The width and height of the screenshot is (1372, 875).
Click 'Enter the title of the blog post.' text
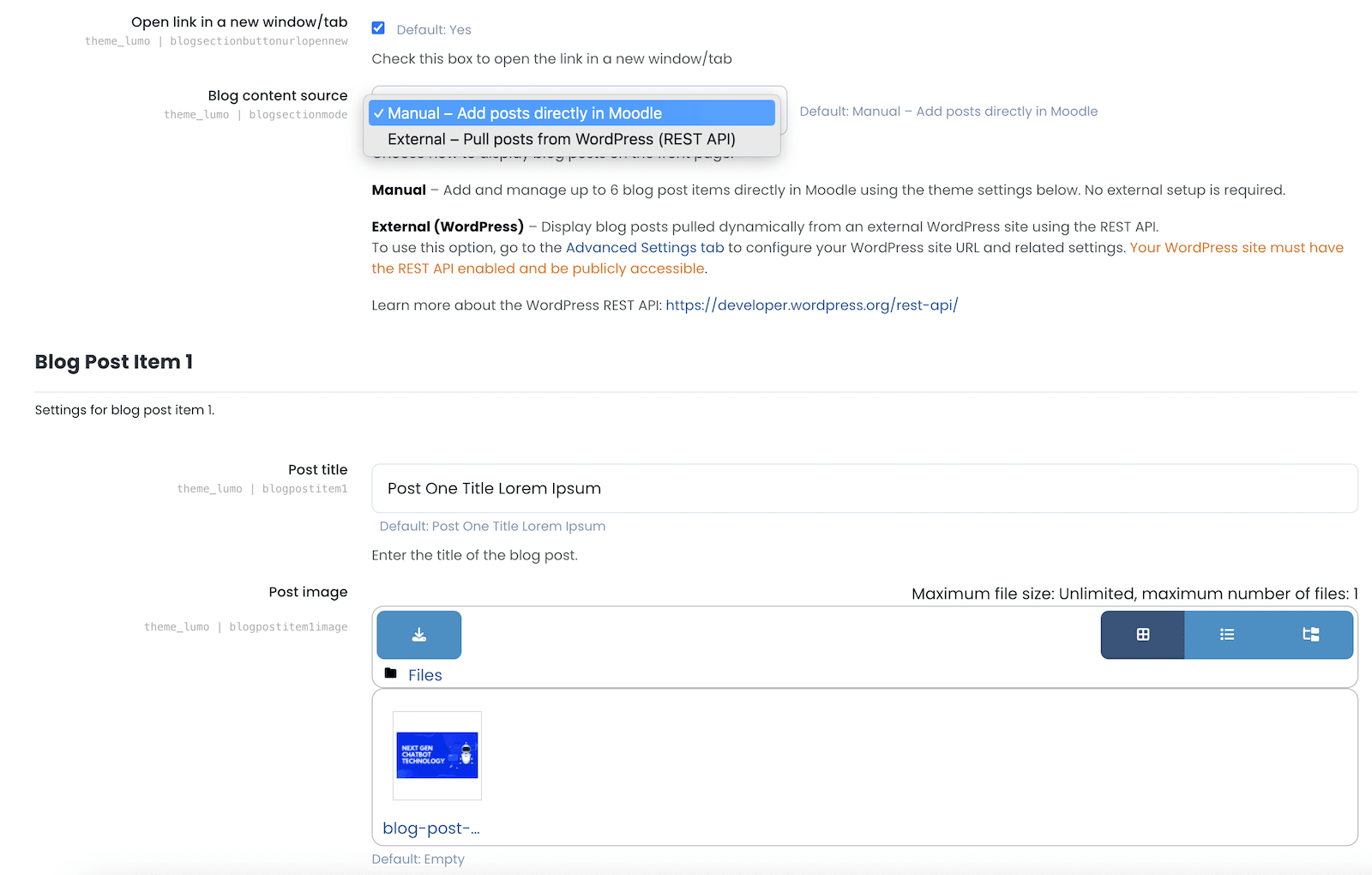point(474,556)
